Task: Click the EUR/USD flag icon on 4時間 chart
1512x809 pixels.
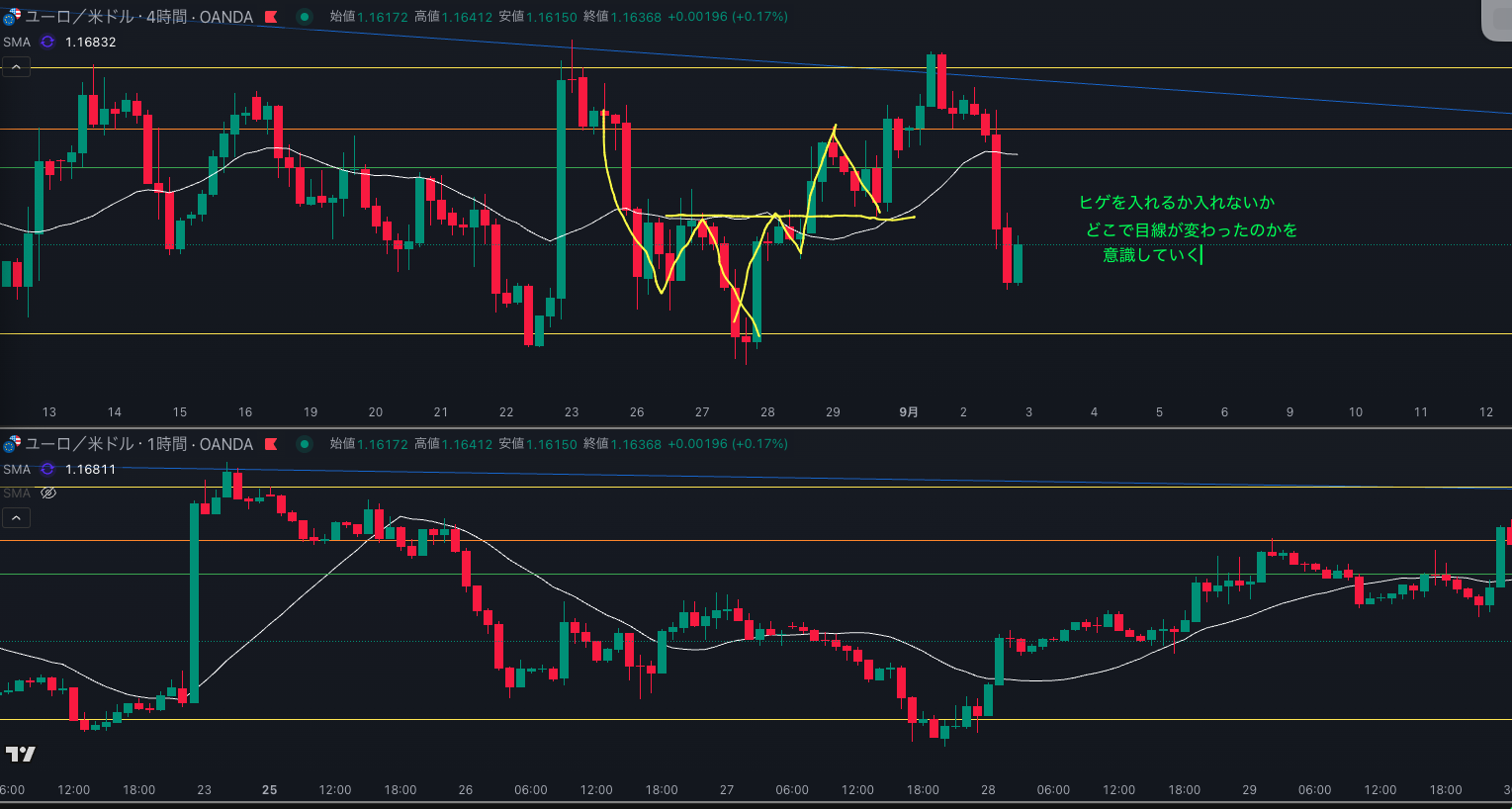Action: coord(12,17)
